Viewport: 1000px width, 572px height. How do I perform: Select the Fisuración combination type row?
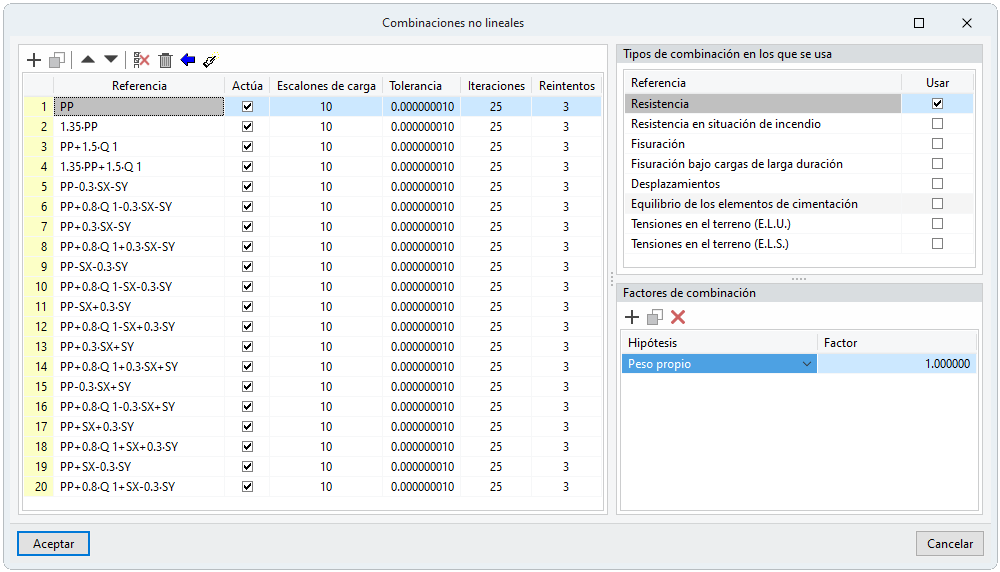click(763, 143)
